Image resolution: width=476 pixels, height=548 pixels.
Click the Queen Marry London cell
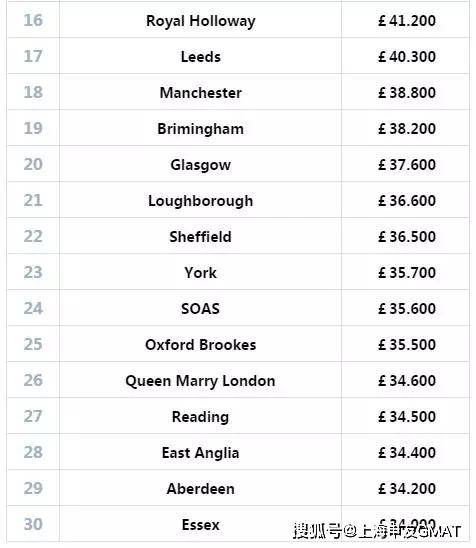201,381
